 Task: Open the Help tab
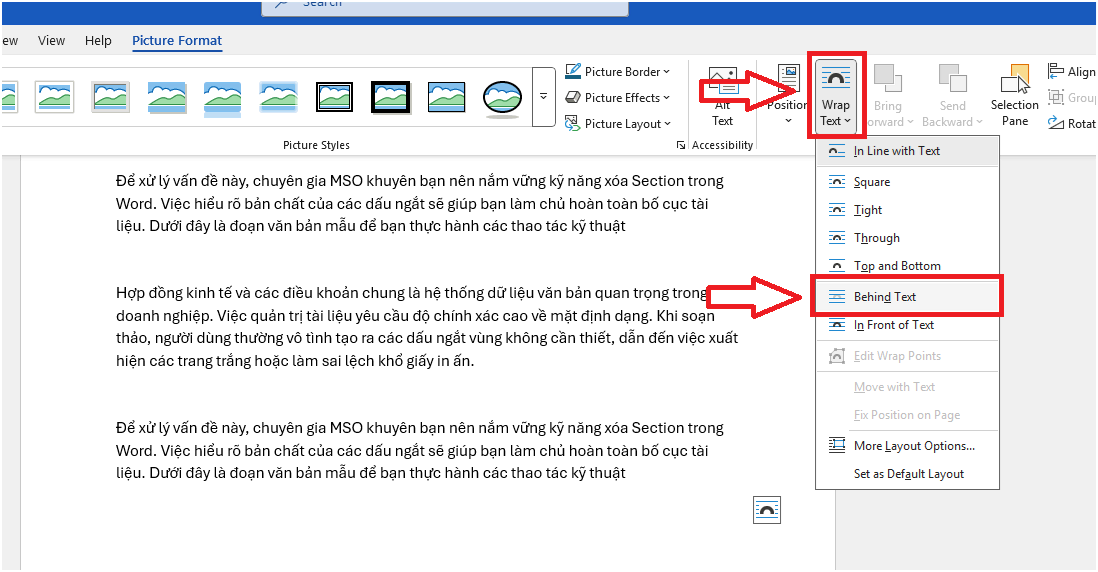coord(98,41)
